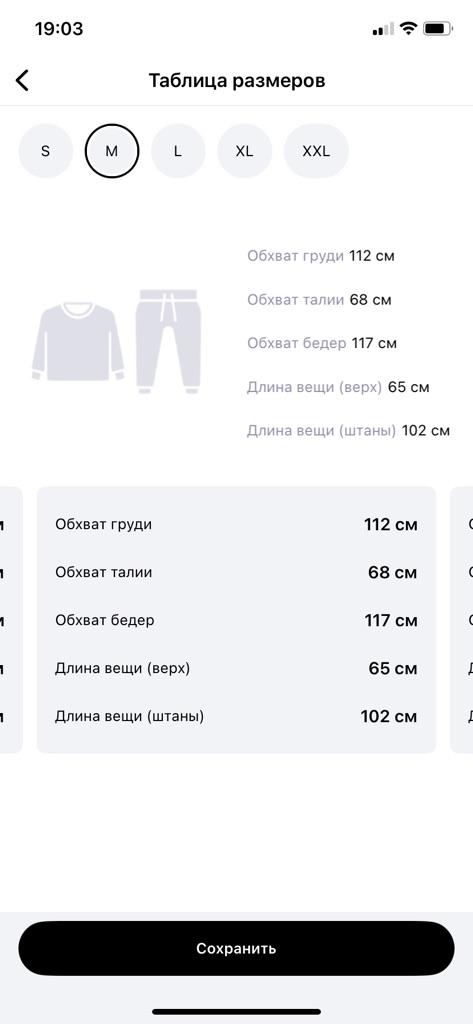This screenshot has height=1024, width=473.
Task: Select size S
Action: click(45, 151)
